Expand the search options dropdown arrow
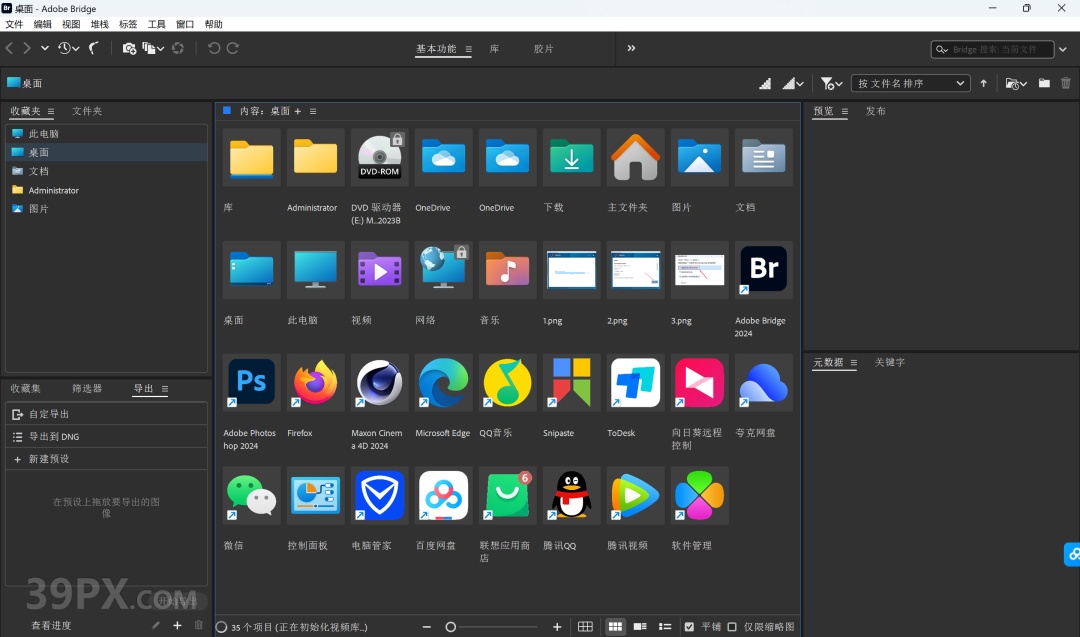 pos(1063,50)
